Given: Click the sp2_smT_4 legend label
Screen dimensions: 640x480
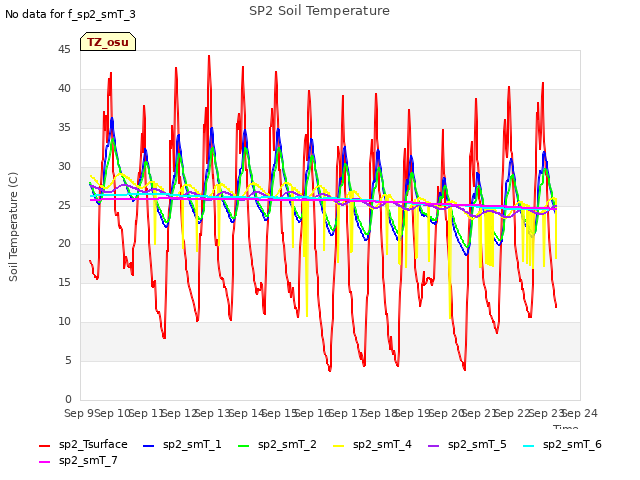Looking at the screenshot, I should pos(382,444).
